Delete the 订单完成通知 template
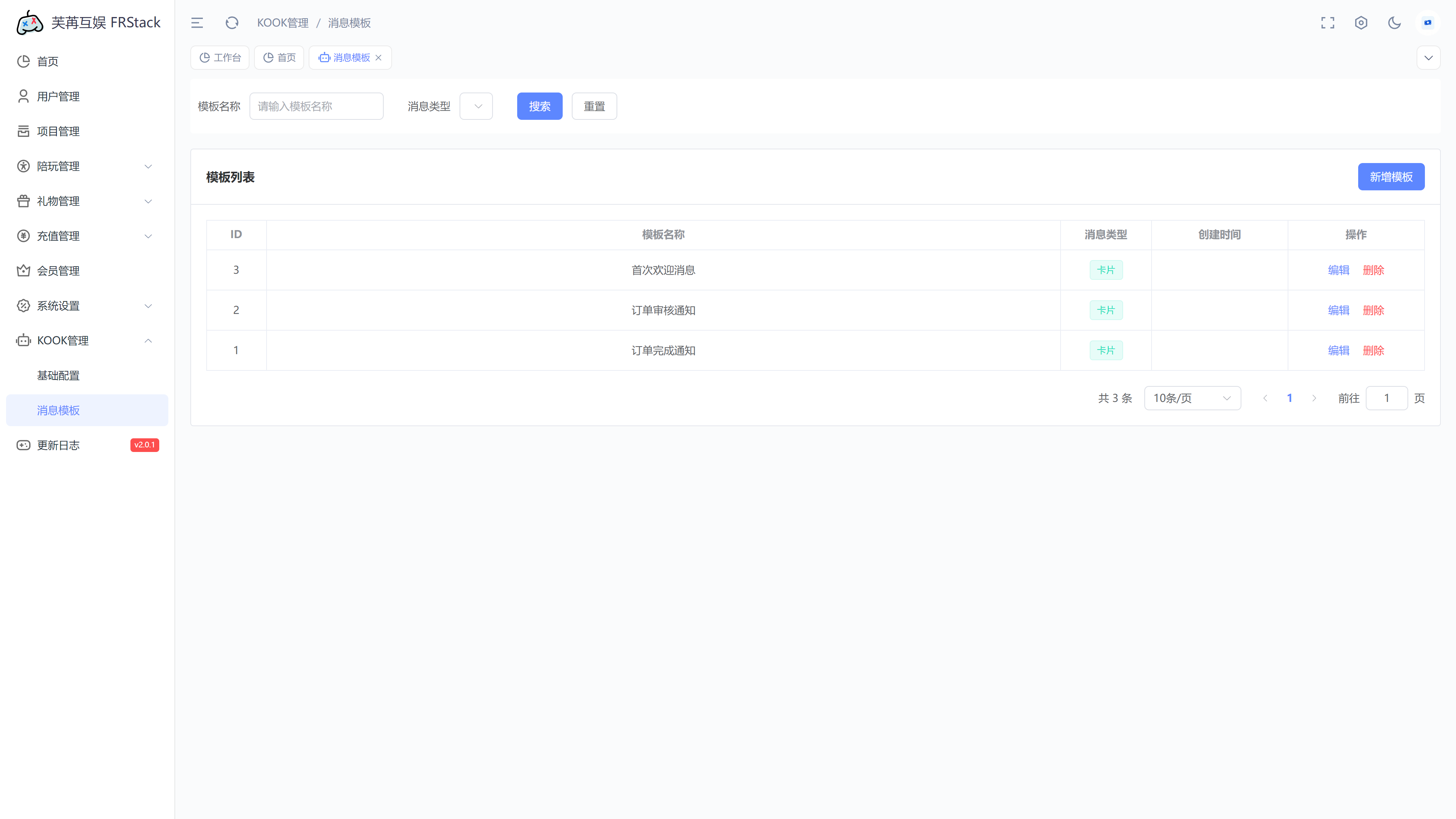Screen dimensions: 1456x819 pyautogui.click(x=1373, y=350)
